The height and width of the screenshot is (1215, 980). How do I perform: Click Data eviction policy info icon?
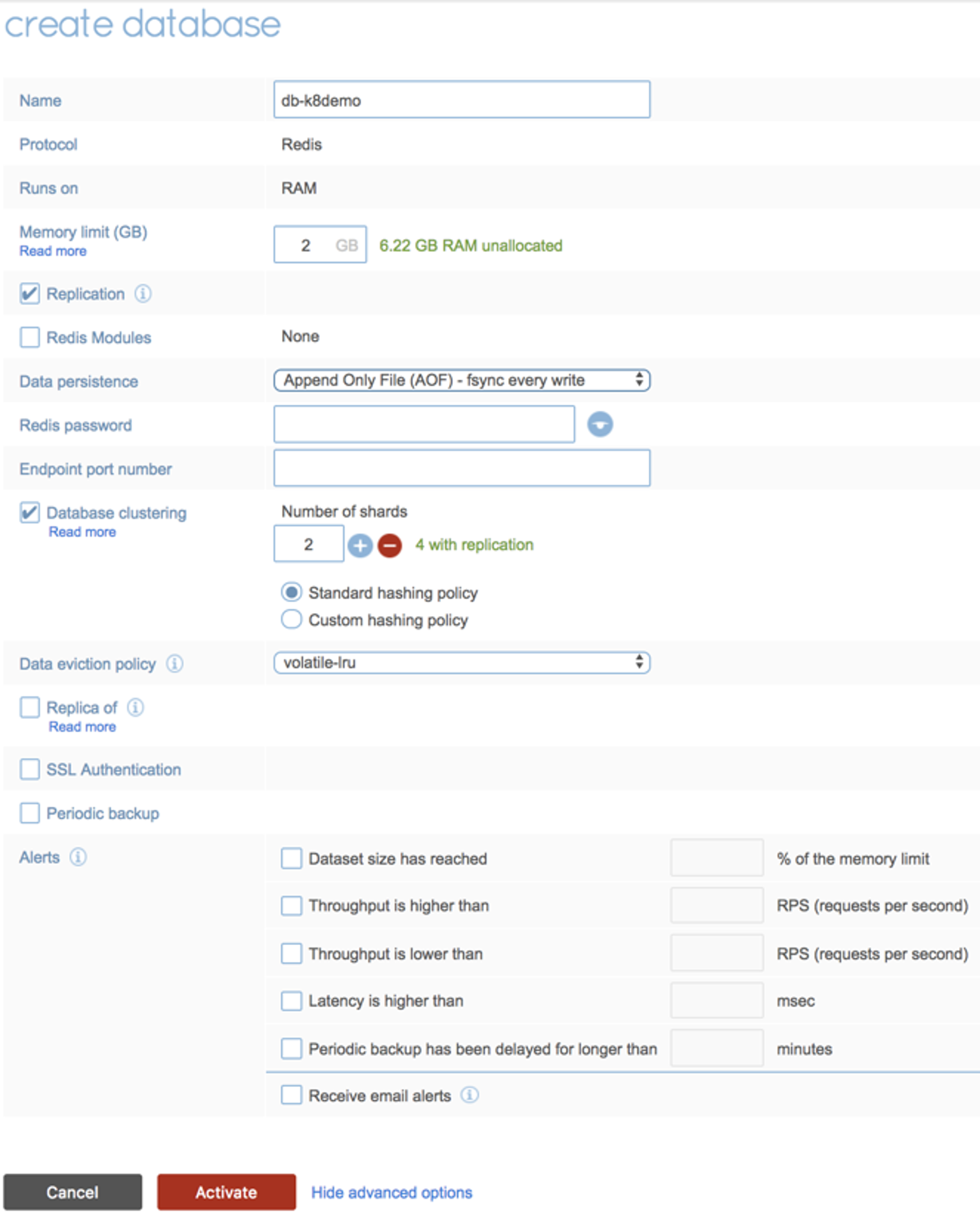click(175, 664)
